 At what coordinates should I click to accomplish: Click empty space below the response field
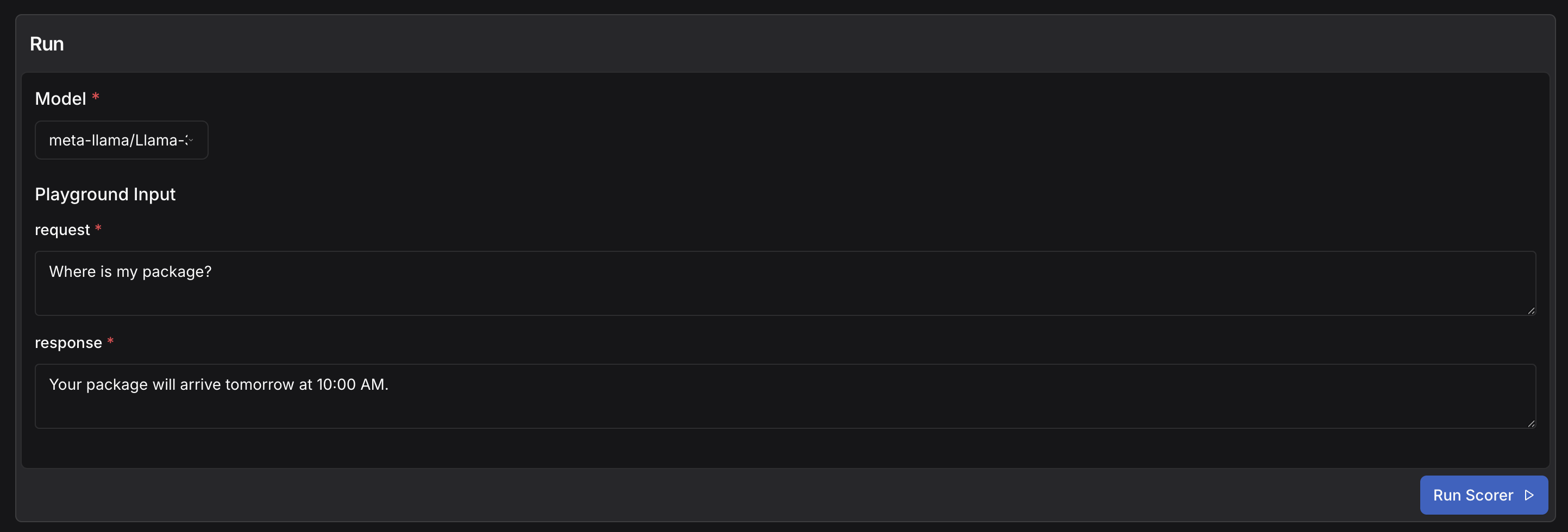pyautogui.click(x=784, y=448)
